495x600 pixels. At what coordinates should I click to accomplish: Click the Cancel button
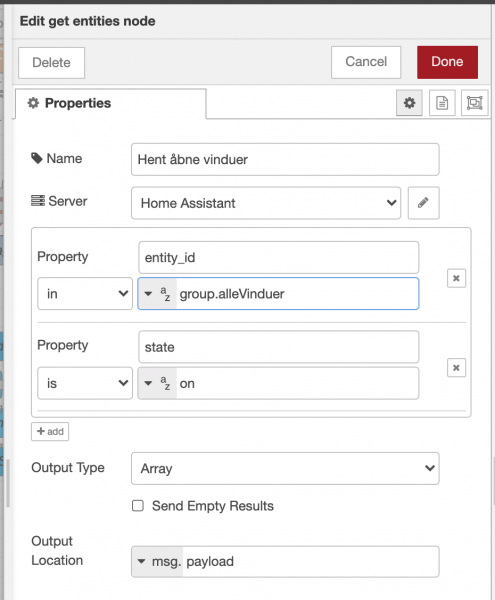[x=366, y=62]
